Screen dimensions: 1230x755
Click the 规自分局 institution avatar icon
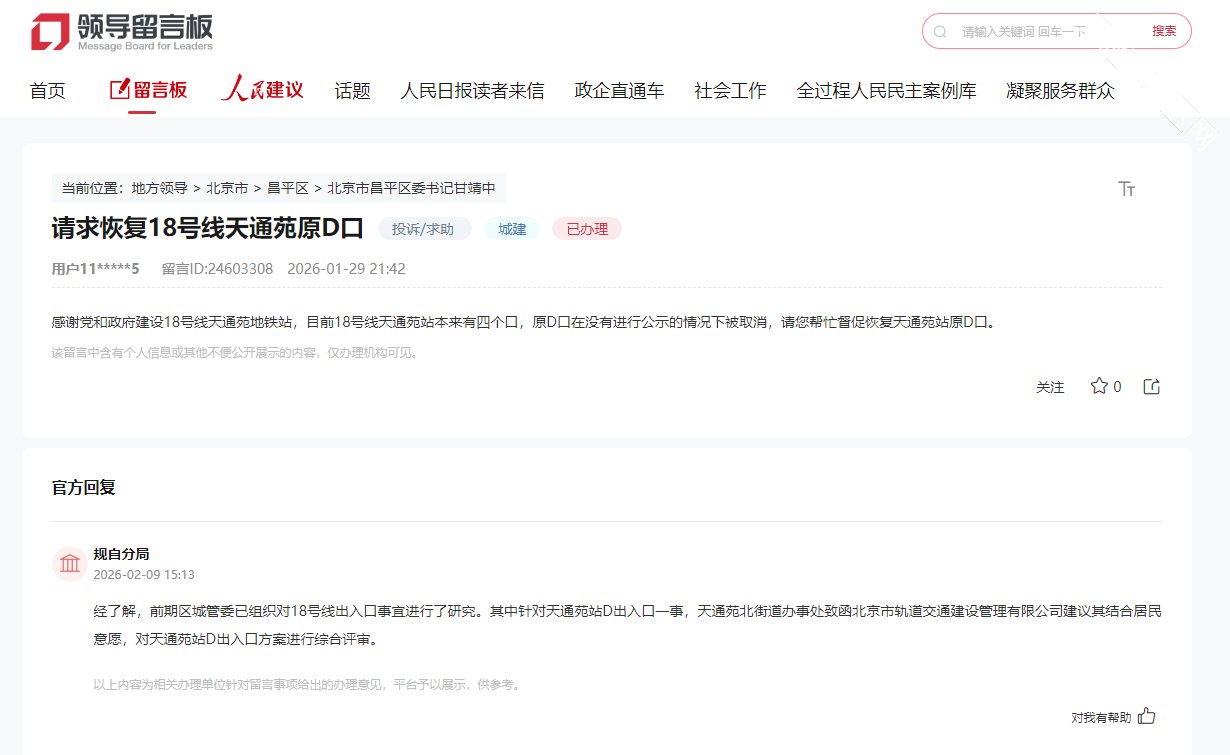tap(70, 564)
